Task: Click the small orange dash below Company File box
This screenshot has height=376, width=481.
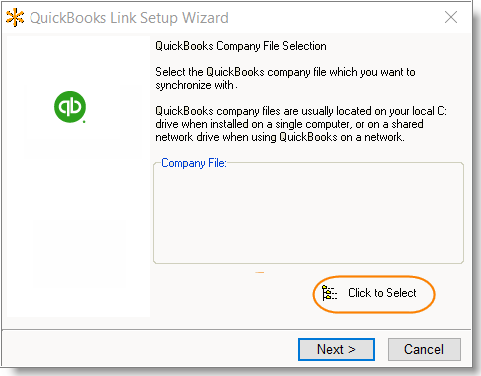Action: 260,272
